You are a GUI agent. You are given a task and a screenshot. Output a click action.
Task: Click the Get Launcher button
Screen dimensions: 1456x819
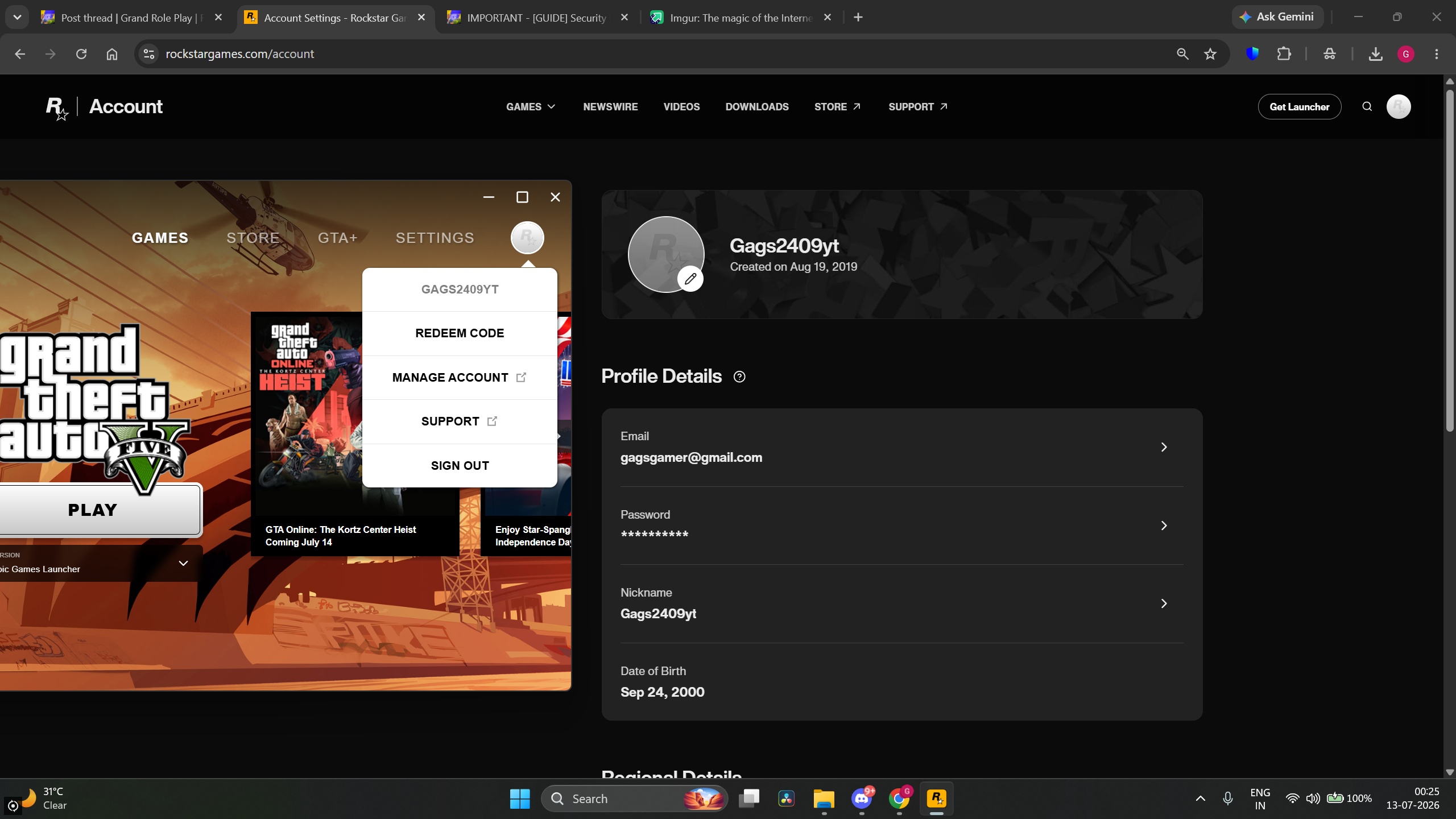1300,107
